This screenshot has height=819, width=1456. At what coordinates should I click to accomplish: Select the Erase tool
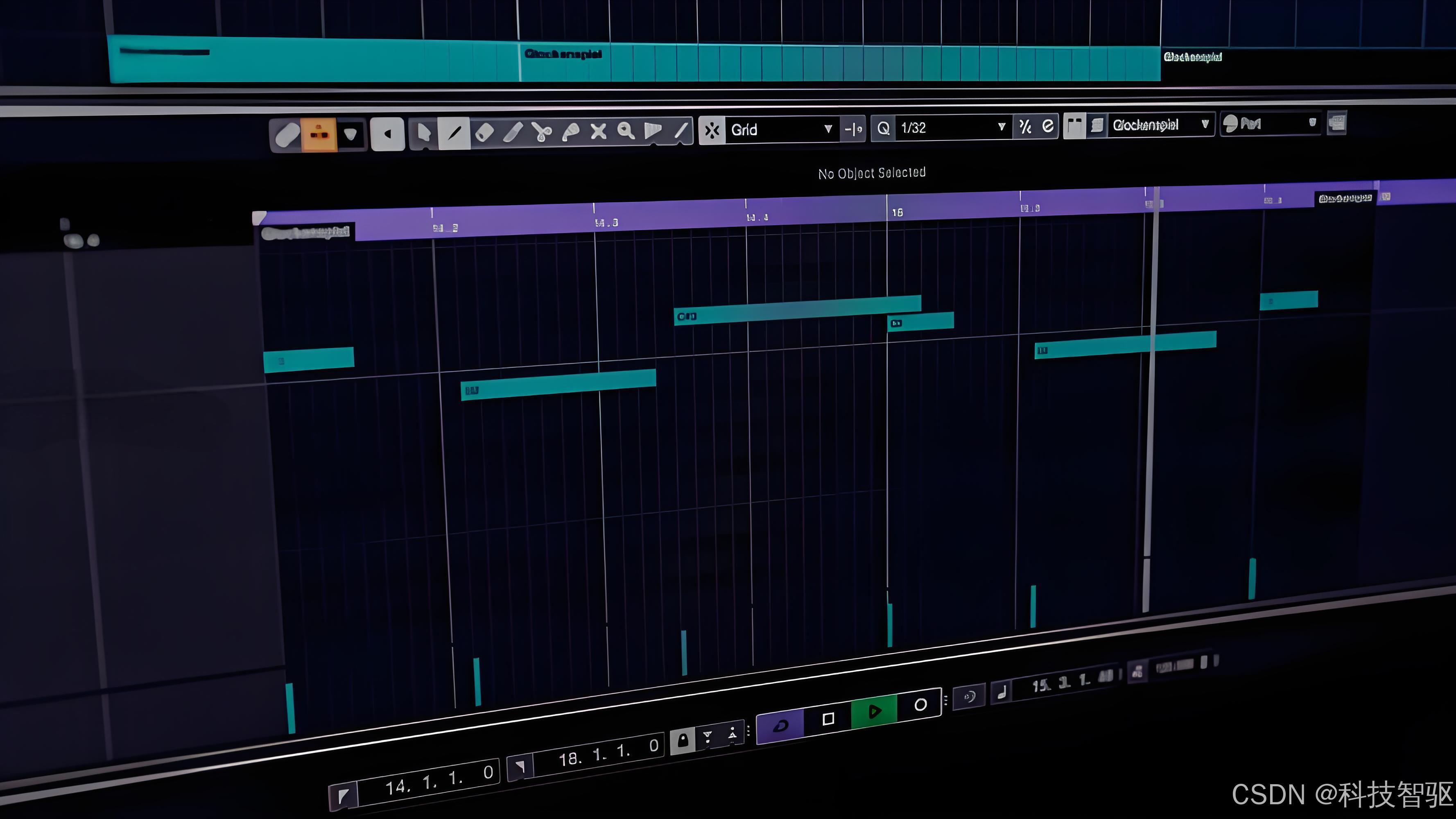pyautogui.click(x=484, y=133)
